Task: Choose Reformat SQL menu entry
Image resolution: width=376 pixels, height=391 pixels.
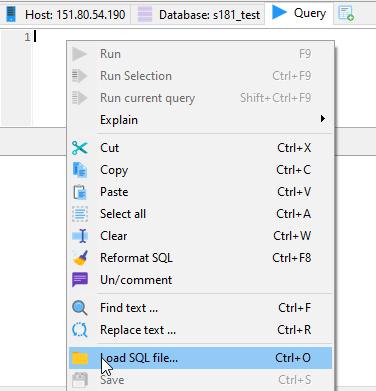Action: (200, 258)
